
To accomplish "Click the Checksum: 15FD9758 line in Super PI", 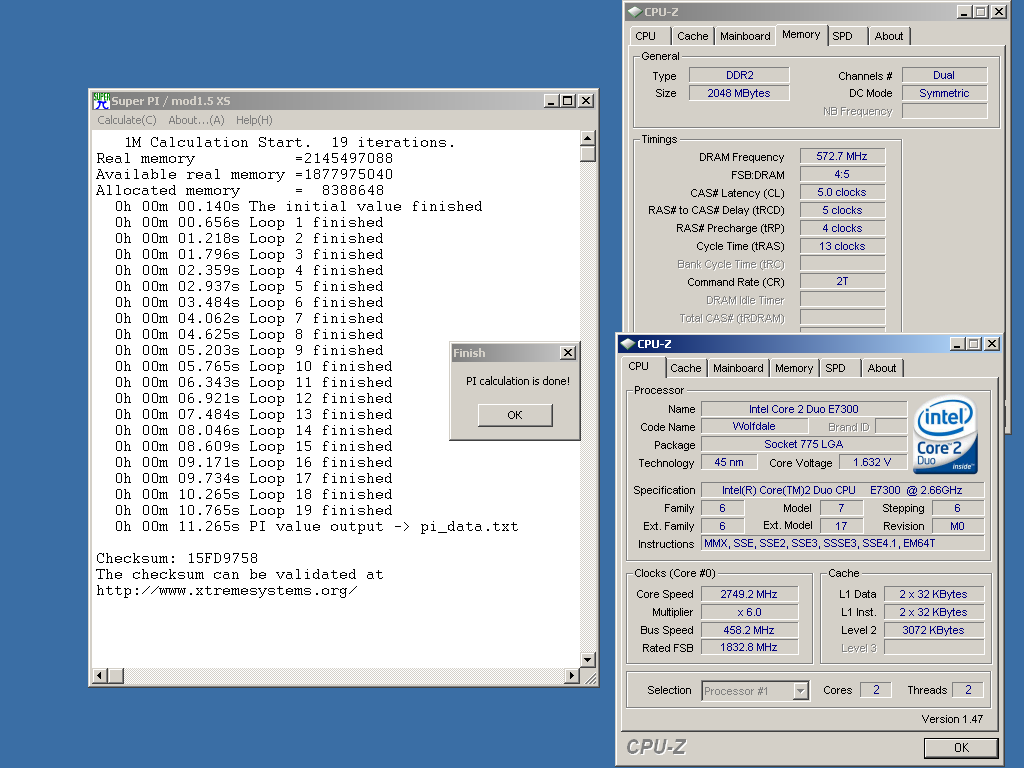I will [177, 558].
